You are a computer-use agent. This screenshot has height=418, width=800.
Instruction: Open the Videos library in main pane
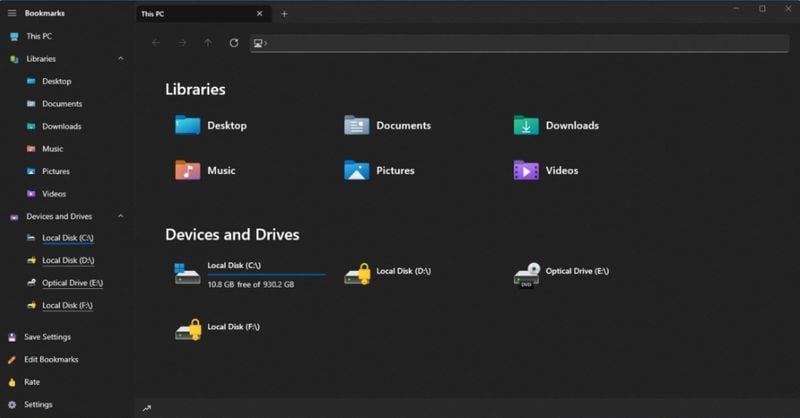(526, 170)
